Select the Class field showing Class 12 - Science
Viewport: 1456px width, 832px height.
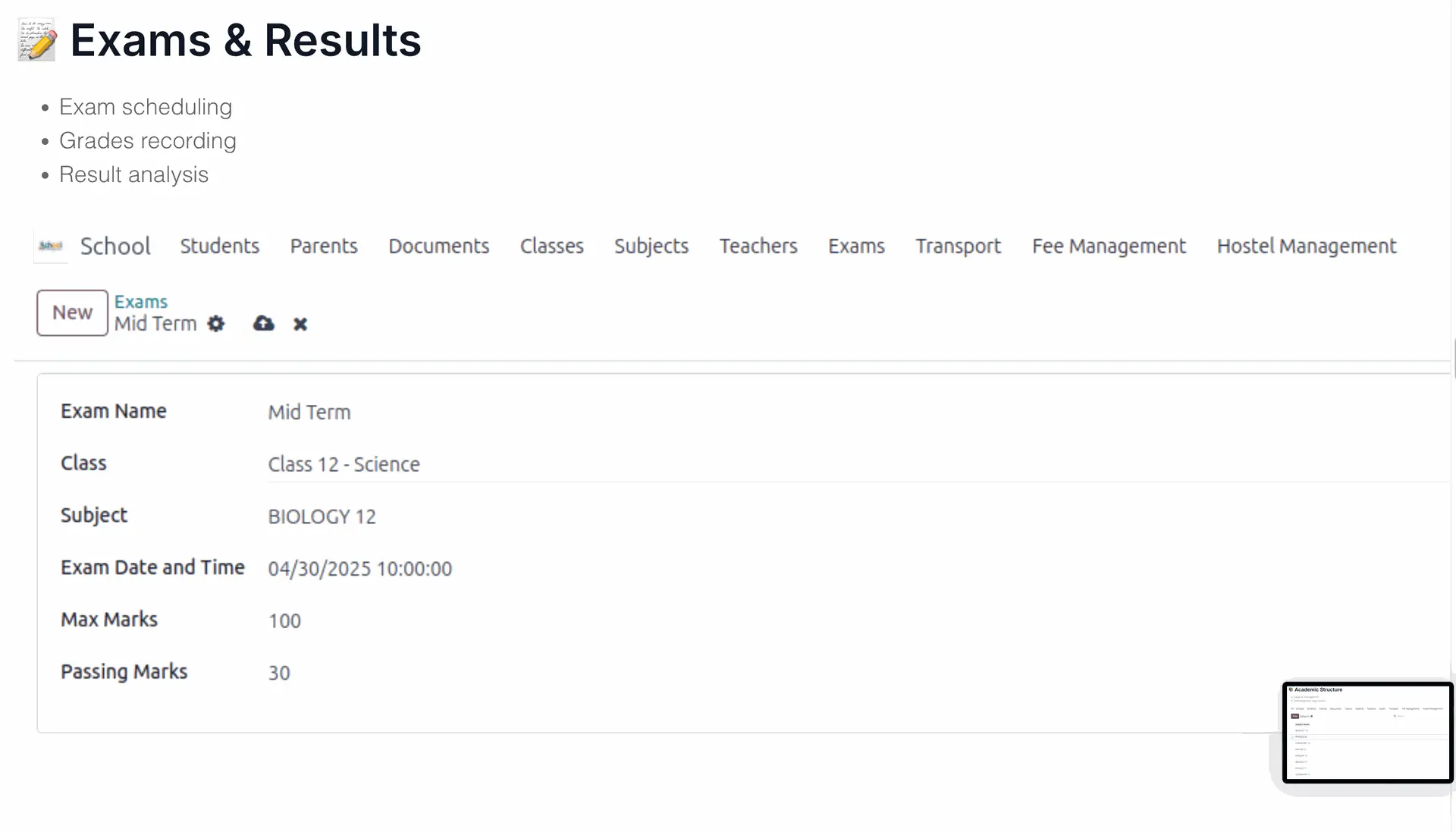point(858,464)
